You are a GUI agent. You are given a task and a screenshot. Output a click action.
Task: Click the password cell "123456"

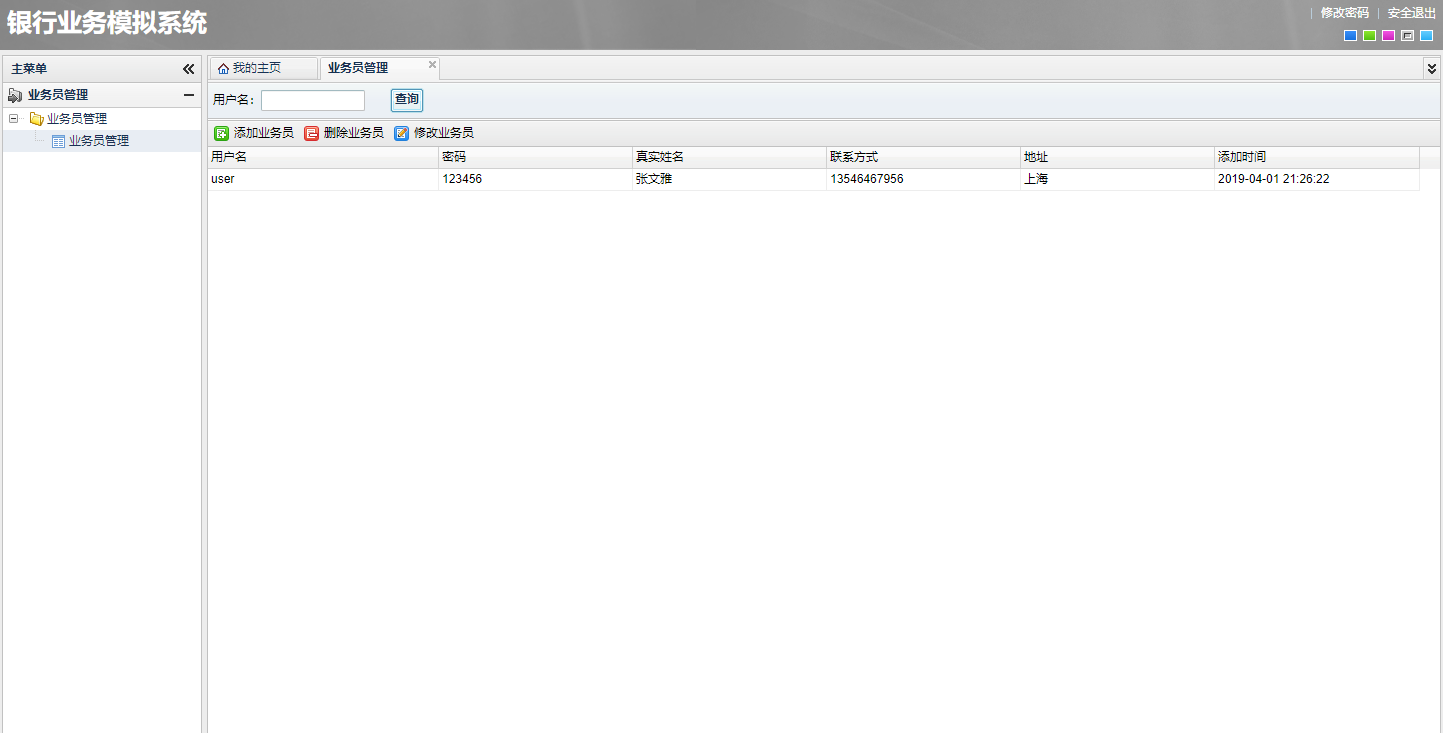(x=535, y=180)
